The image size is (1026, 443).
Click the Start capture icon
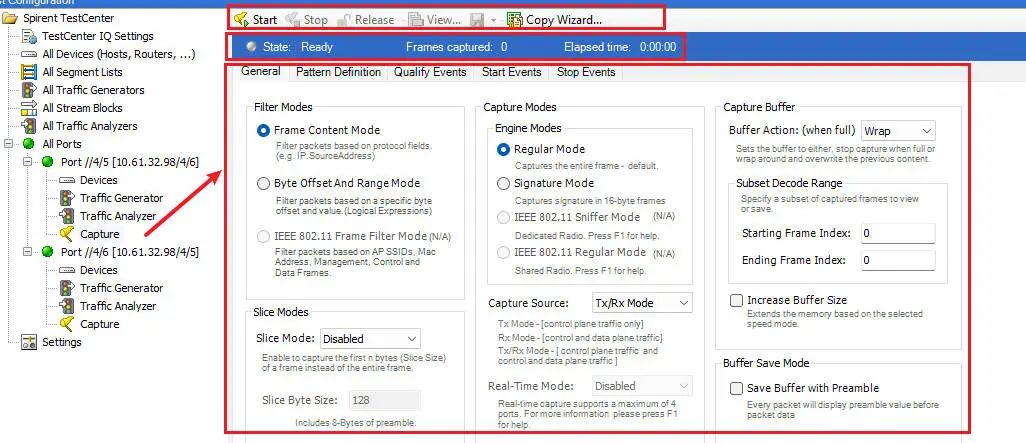tap(241, 19)
